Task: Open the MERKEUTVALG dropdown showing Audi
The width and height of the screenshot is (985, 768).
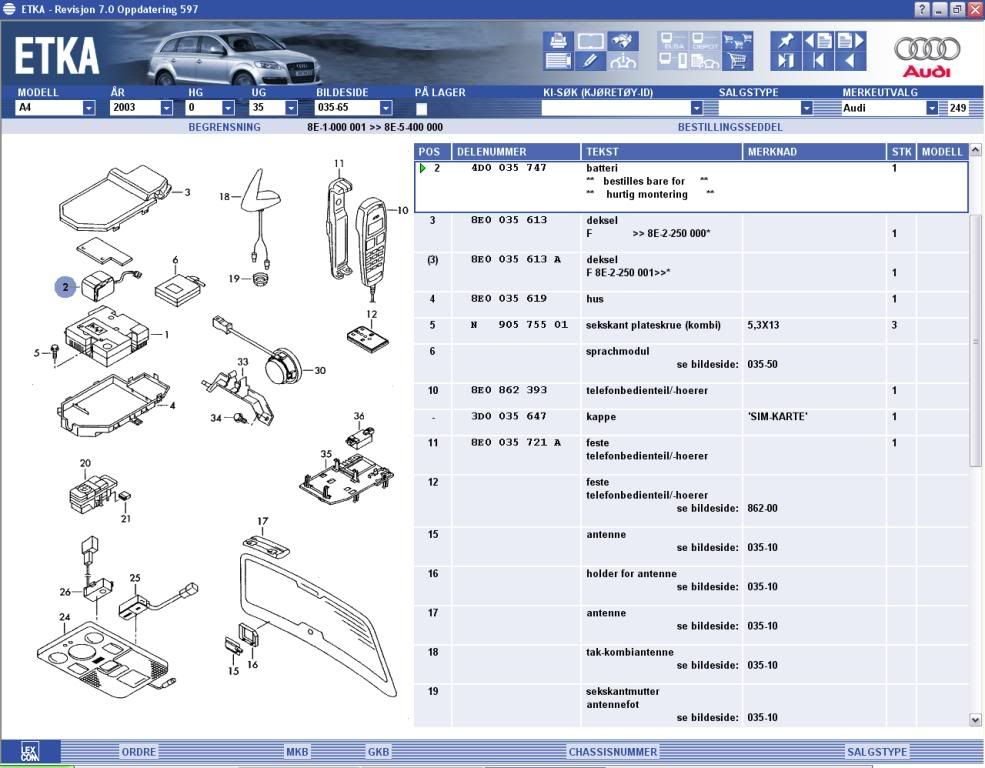Action: 932,108
